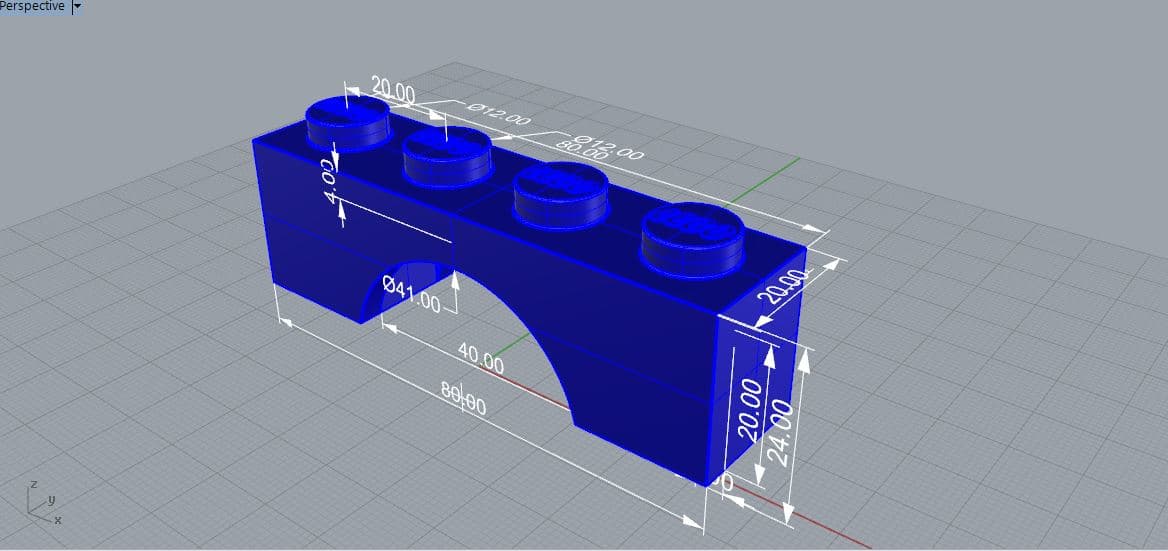The image size is (1168, 551).
Task: Select the Ø12.00 dimension nearest the 20.00 label
Action: coord(498,114)
